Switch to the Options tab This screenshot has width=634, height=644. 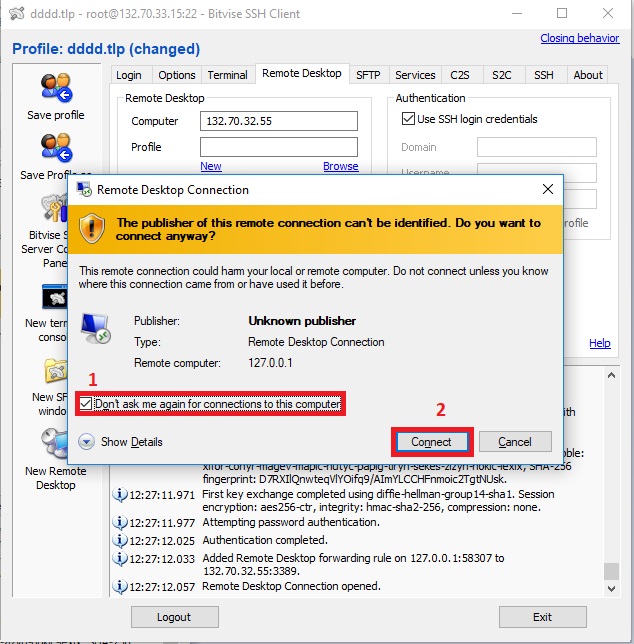pyautogui.click(x=177, y=75)
